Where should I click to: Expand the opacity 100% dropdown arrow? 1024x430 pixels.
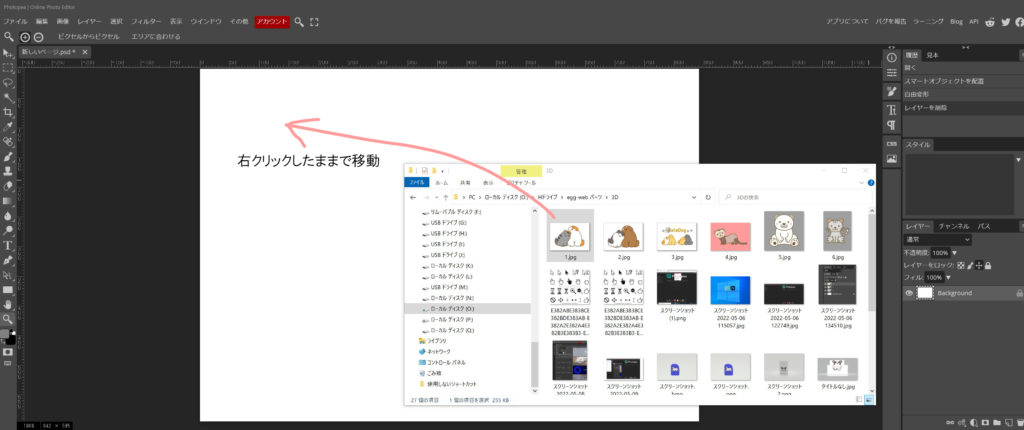(x=952, y=252)
